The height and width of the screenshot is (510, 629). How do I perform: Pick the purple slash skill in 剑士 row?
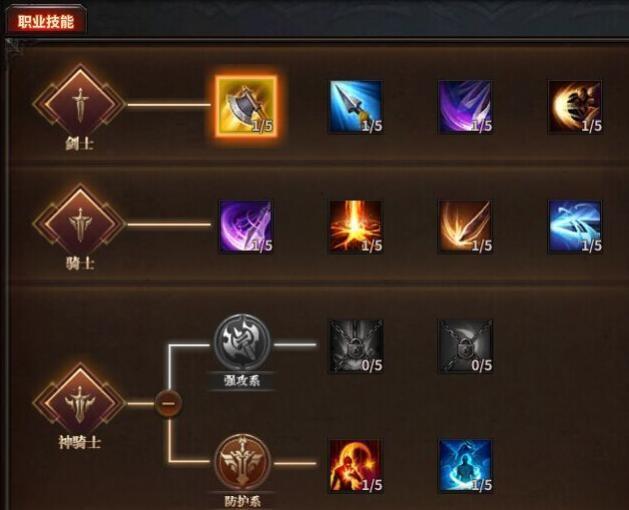(465, 106)
